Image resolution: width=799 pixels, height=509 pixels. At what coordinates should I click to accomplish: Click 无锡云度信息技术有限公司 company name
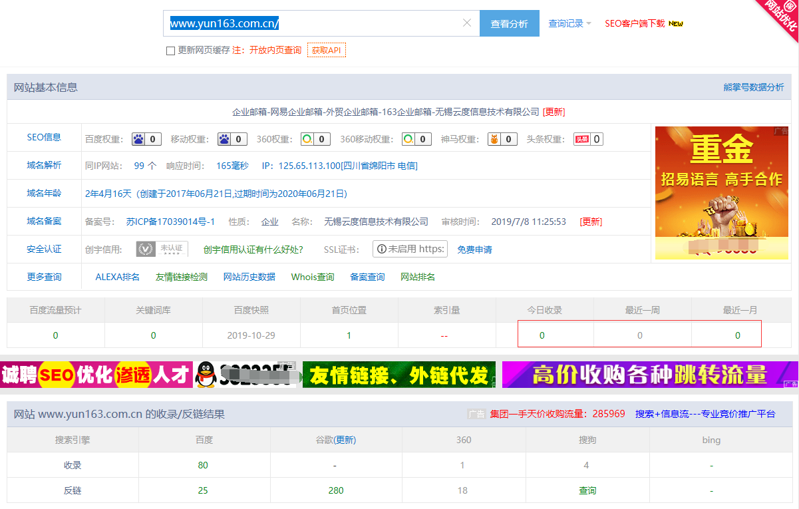[x=376, y=222]
